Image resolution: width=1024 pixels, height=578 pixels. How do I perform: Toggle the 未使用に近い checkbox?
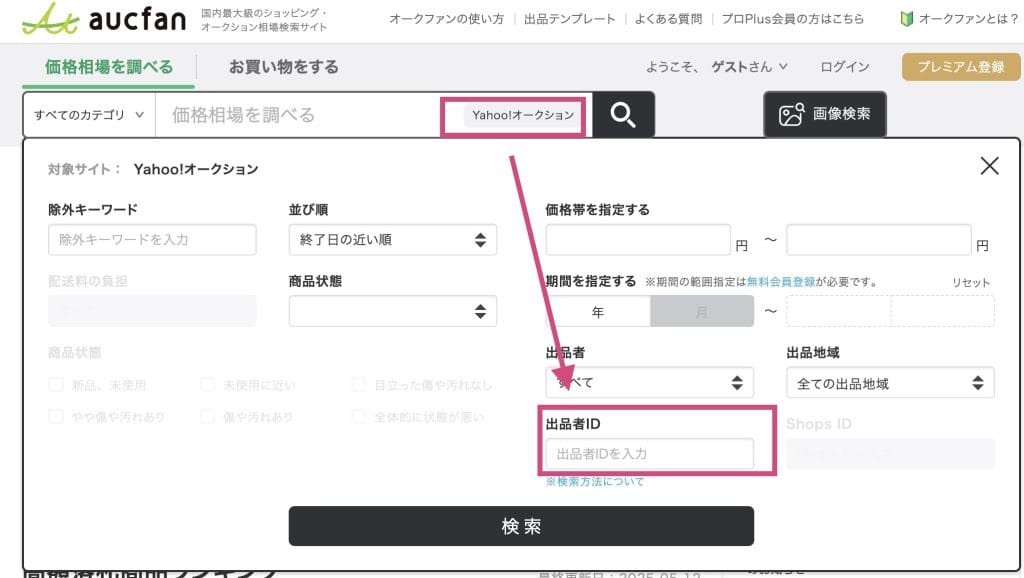point(208,384)
